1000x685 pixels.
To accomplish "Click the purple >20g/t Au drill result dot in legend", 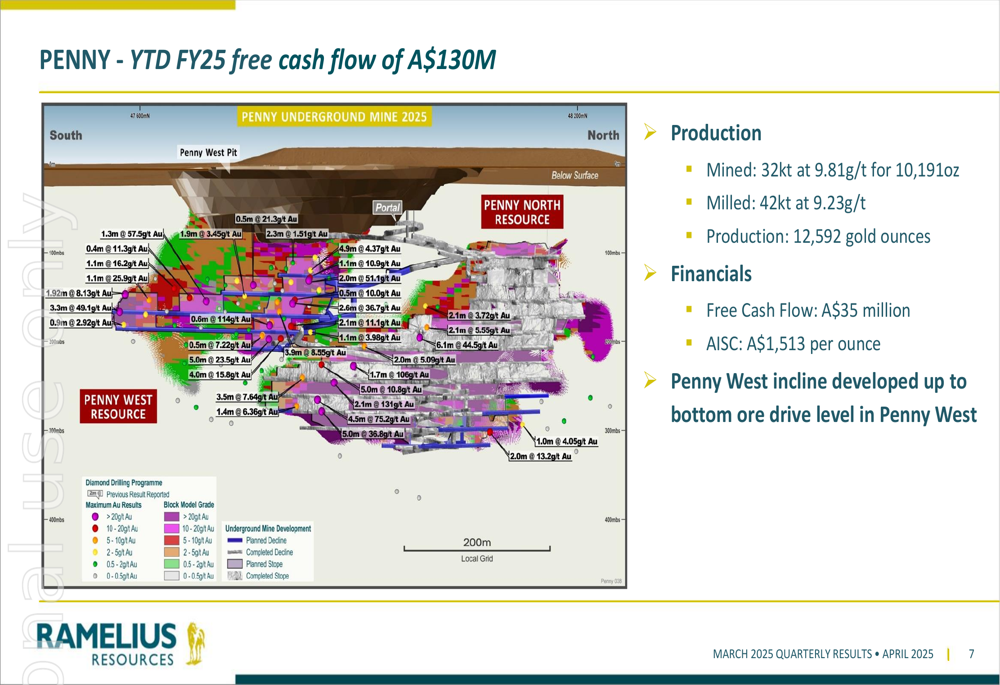I will (95, 517).
